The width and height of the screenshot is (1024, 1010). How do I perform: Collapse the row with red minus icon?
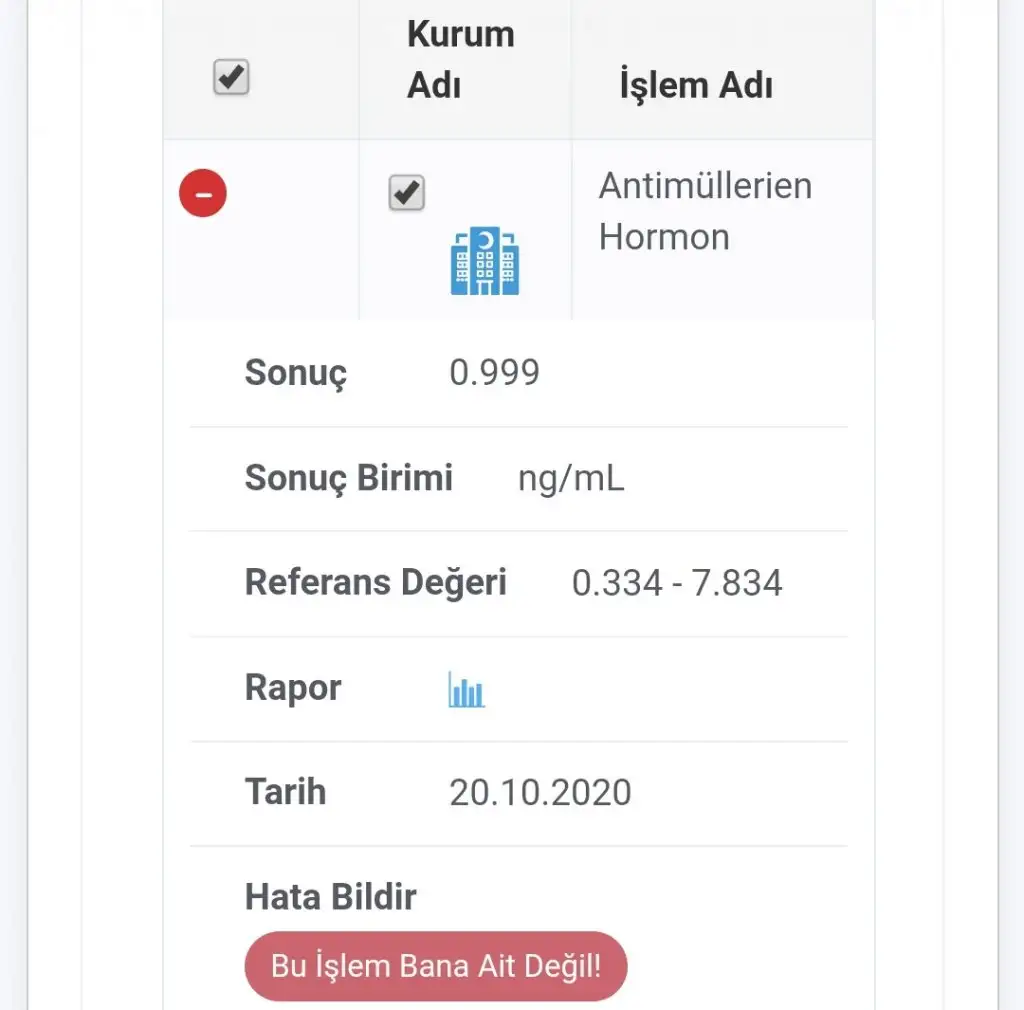tap(203, 193)
